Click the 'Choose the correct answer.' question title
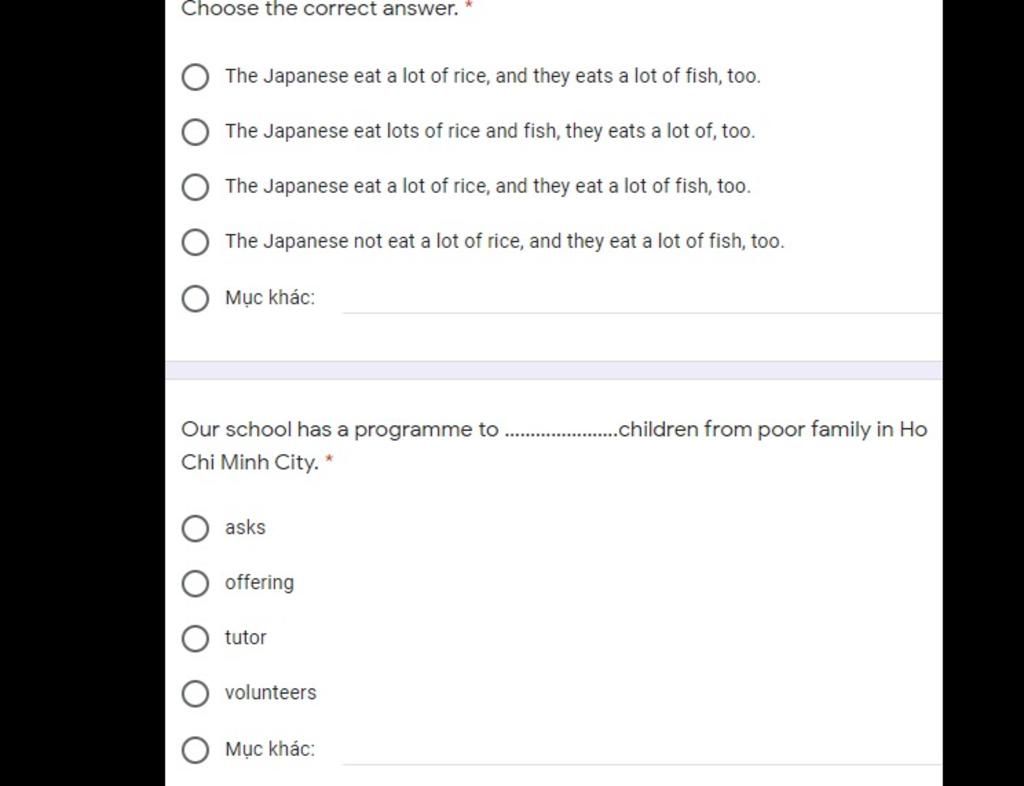 (x=319, y=10)
